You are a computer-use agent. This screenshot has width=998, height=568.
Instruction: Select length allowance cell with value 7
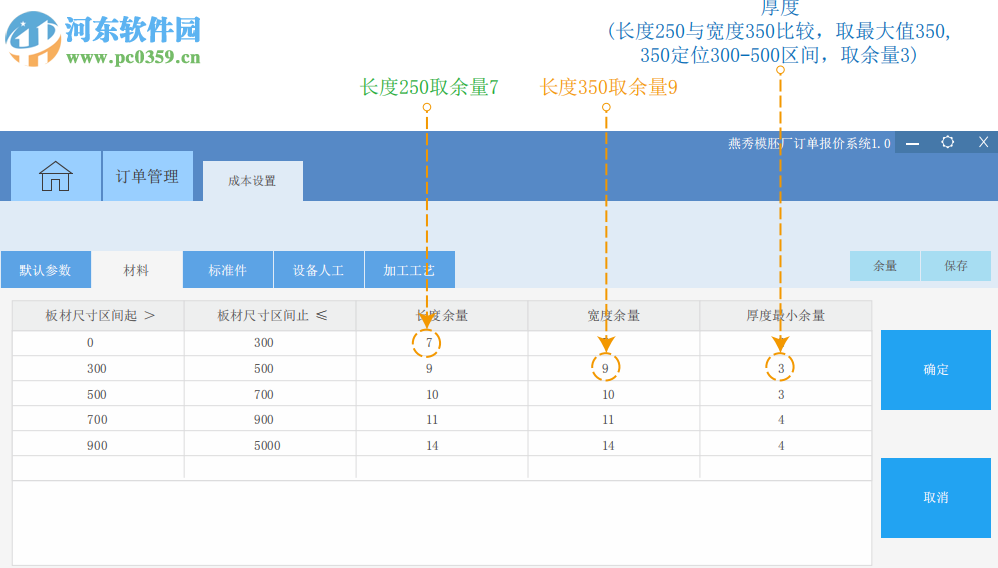(x=442, y=343)
